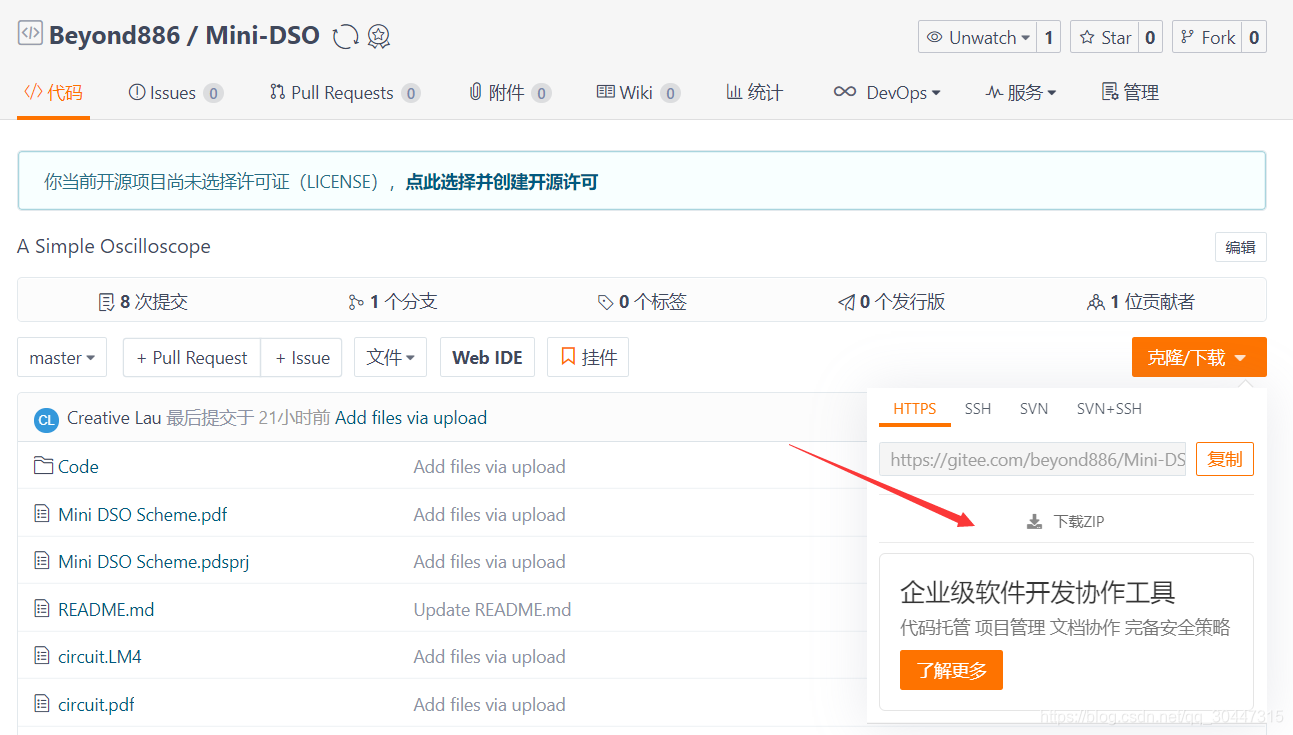Click the star count 0

pos(1150,37)
